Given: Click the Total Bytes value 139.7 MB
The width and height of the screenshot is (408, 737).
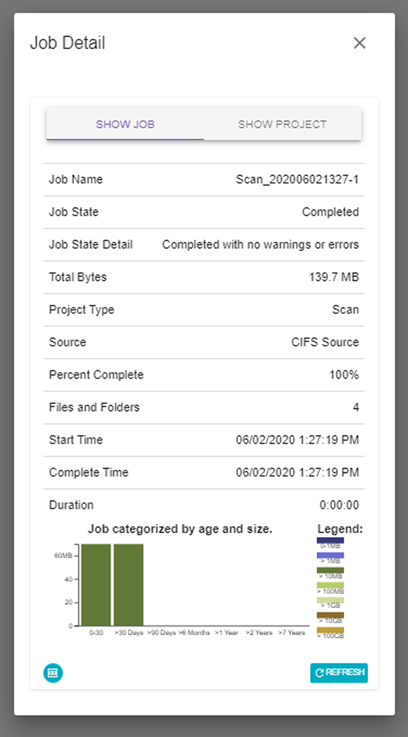Looking at the screenshot, I should click(334, 277).
